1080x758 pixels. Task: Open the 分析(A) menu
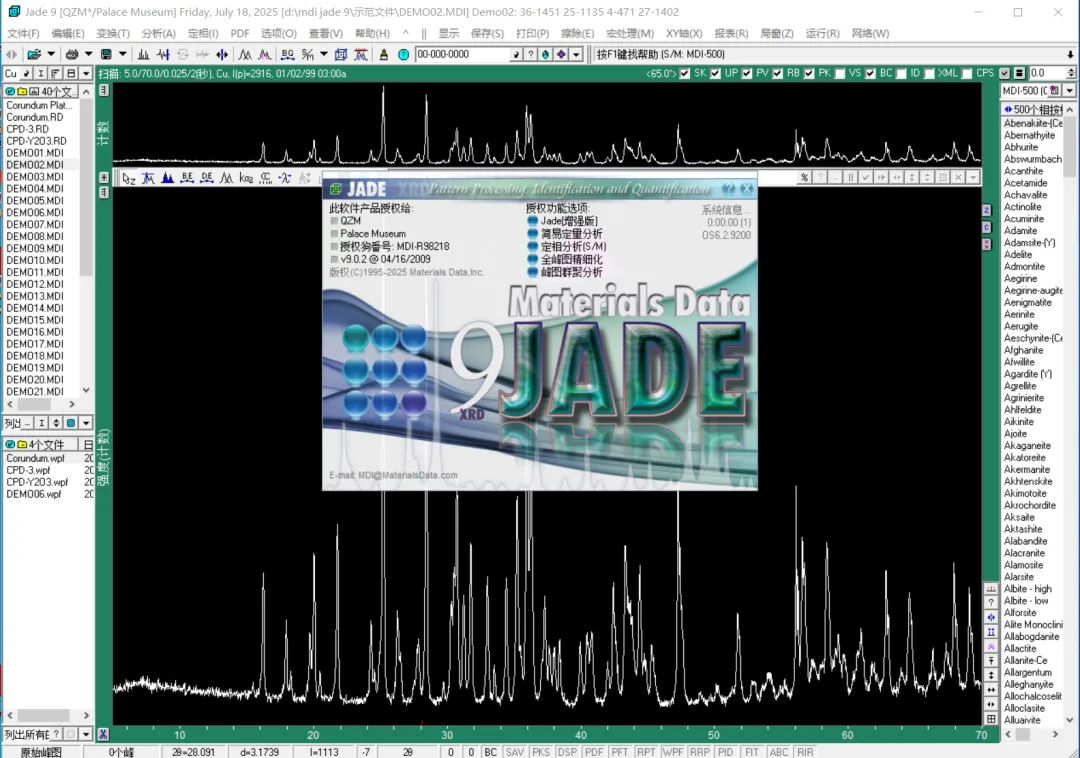click(158, 33)
